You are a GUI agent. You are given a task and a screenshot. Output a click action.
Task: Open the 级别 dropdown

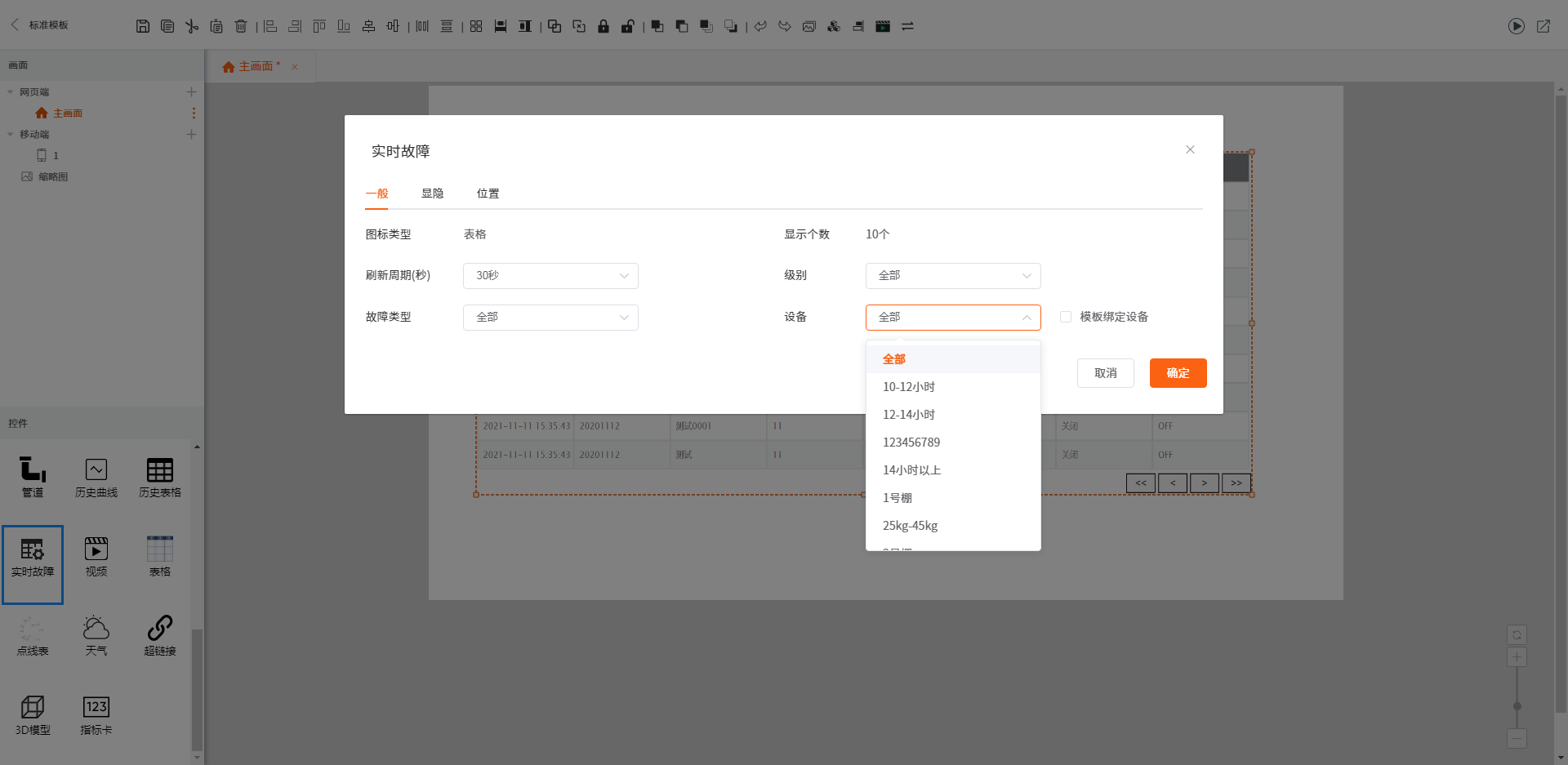tap(953, 276)
